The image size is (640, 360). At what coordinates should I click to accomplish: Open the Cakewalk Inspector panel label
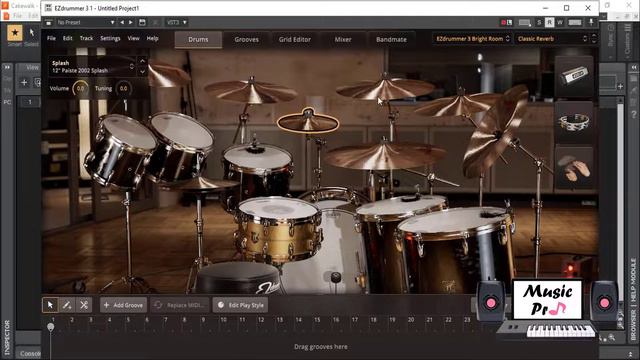[7, 337]
